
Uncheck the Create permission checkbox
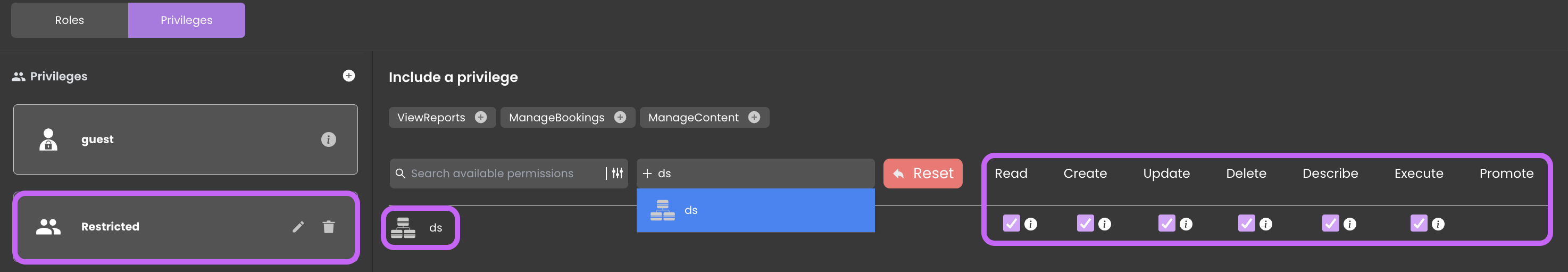(x=1085, y=224)
